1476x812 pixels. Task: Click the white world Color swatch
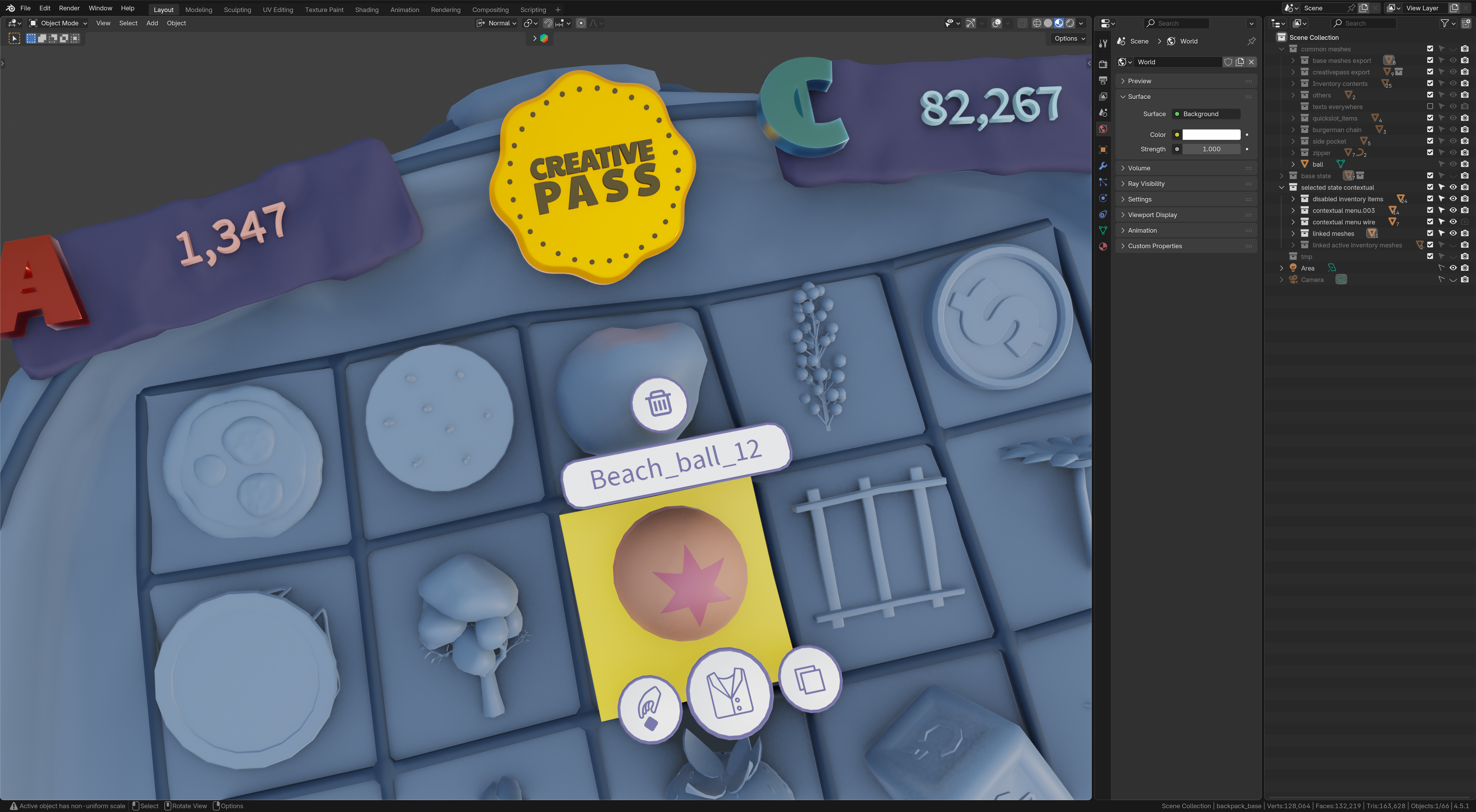click(1211, 135)
